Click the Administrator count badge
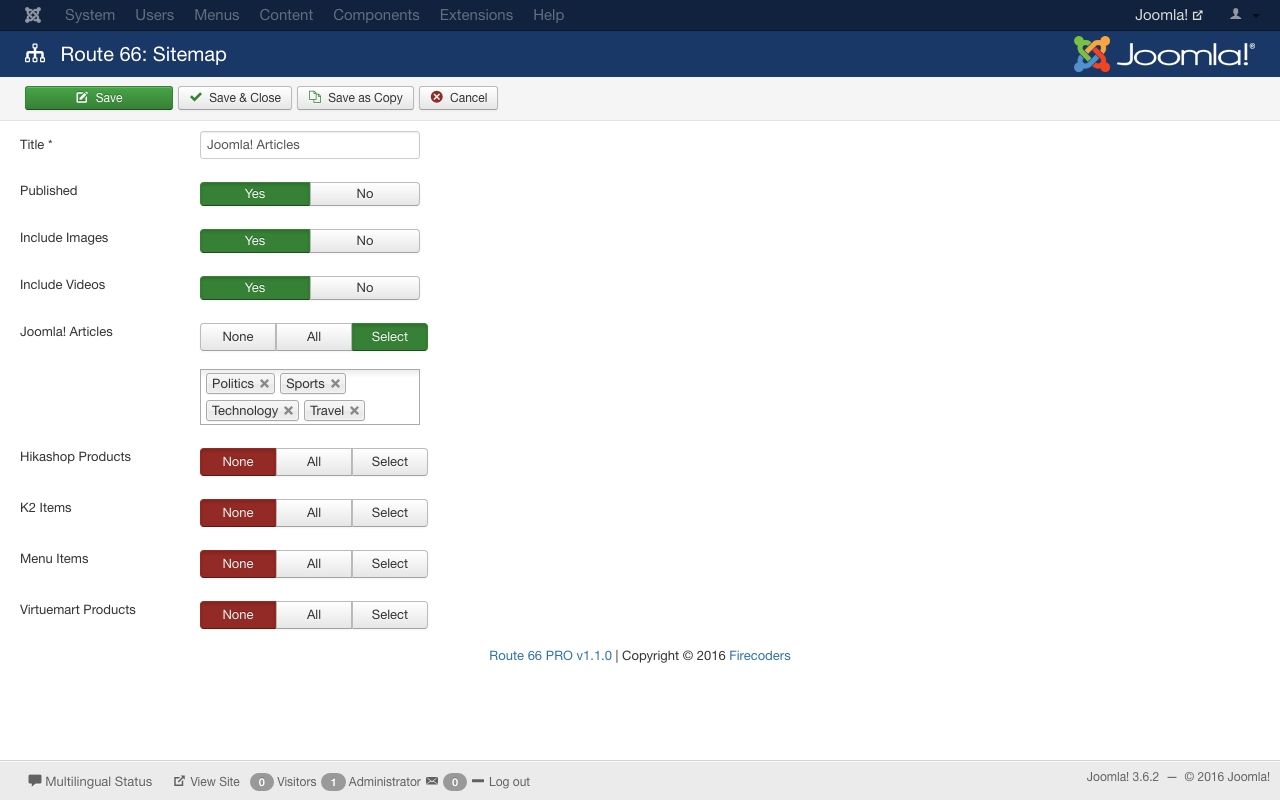 coord(333,782)
